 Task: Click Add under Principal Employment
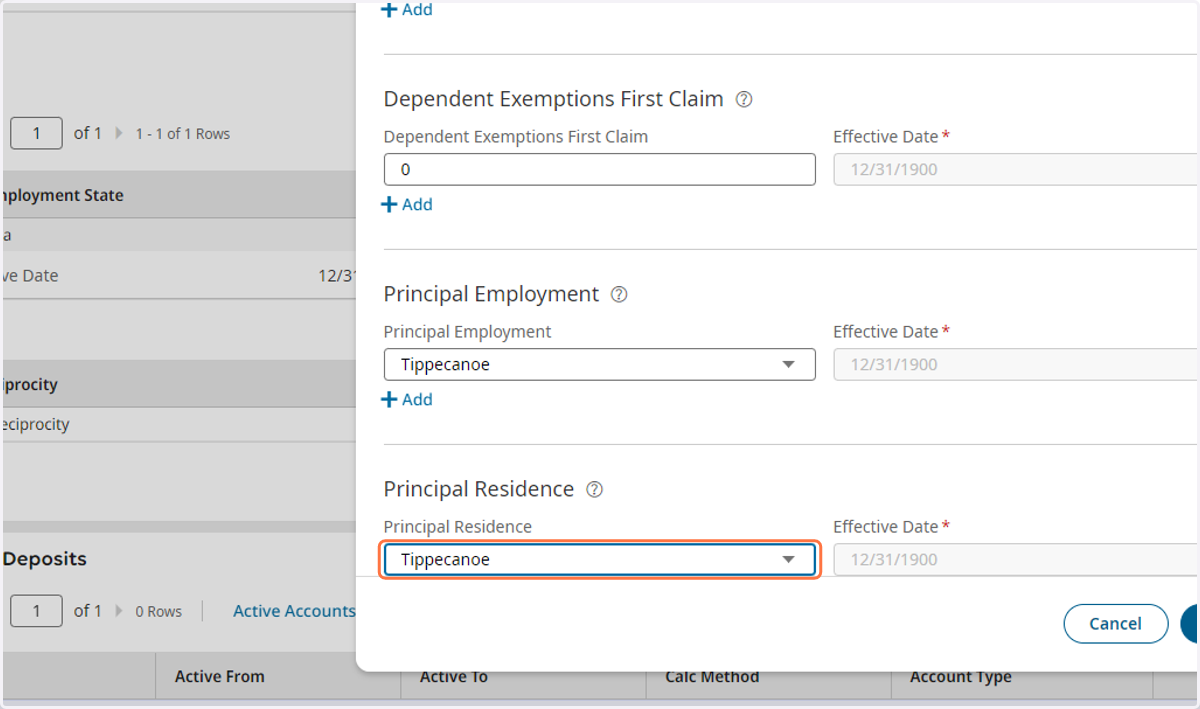pos(408,399)
